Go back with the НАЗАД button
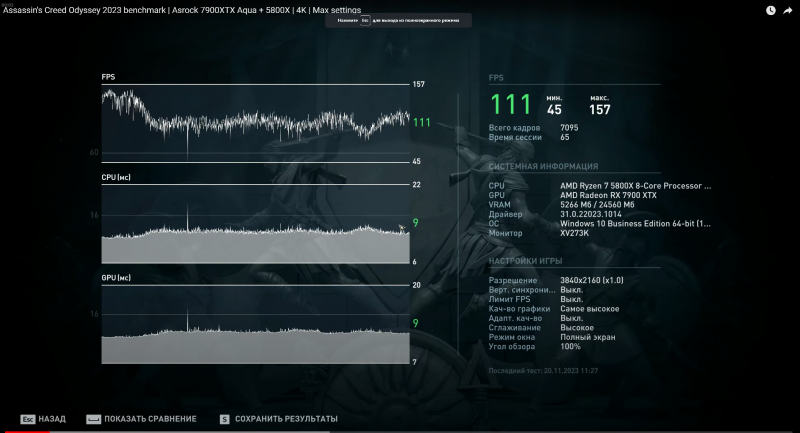 pos(52,419)
